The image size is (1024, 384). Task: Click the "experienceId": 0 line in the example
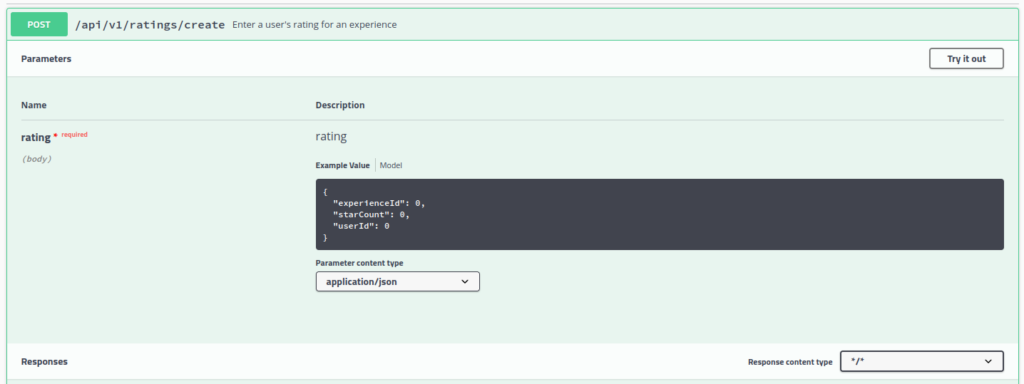(x=379, y=203)
